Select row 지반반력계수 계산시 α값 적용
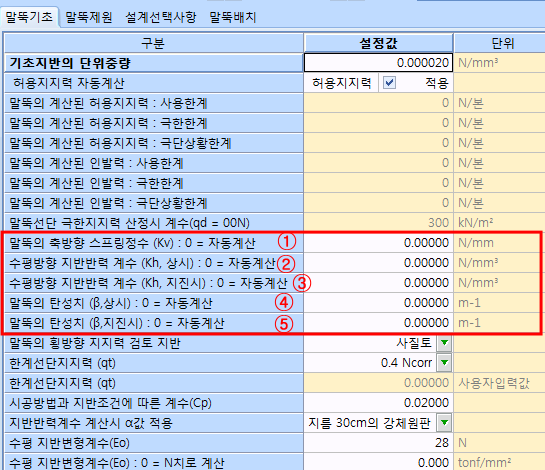This screenshot has width=545, height=470. (x=153, y=423)
